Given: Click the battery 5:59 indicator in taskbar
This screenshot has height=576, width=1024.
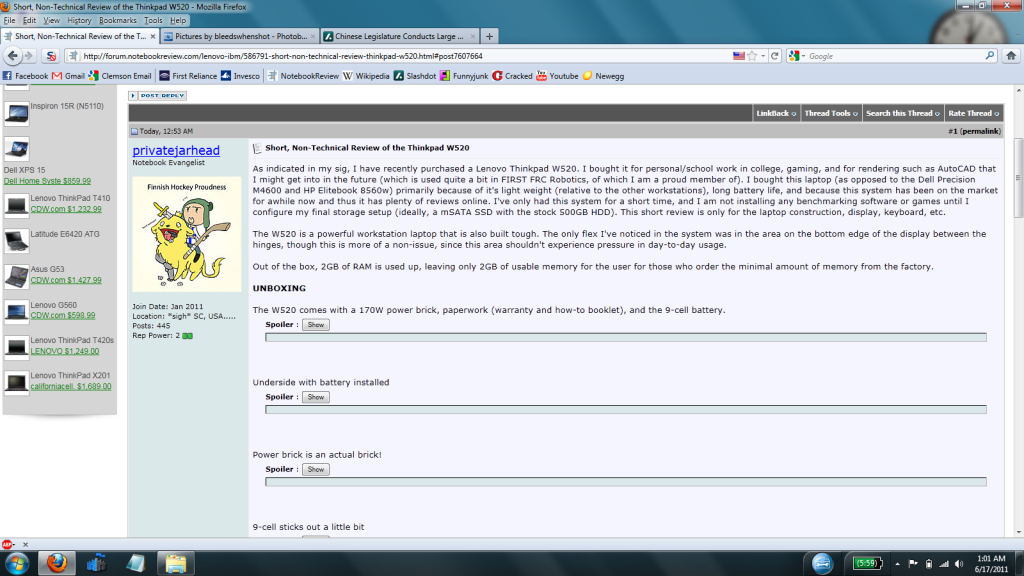Looking at the screenshot, I should pos(867,563).
